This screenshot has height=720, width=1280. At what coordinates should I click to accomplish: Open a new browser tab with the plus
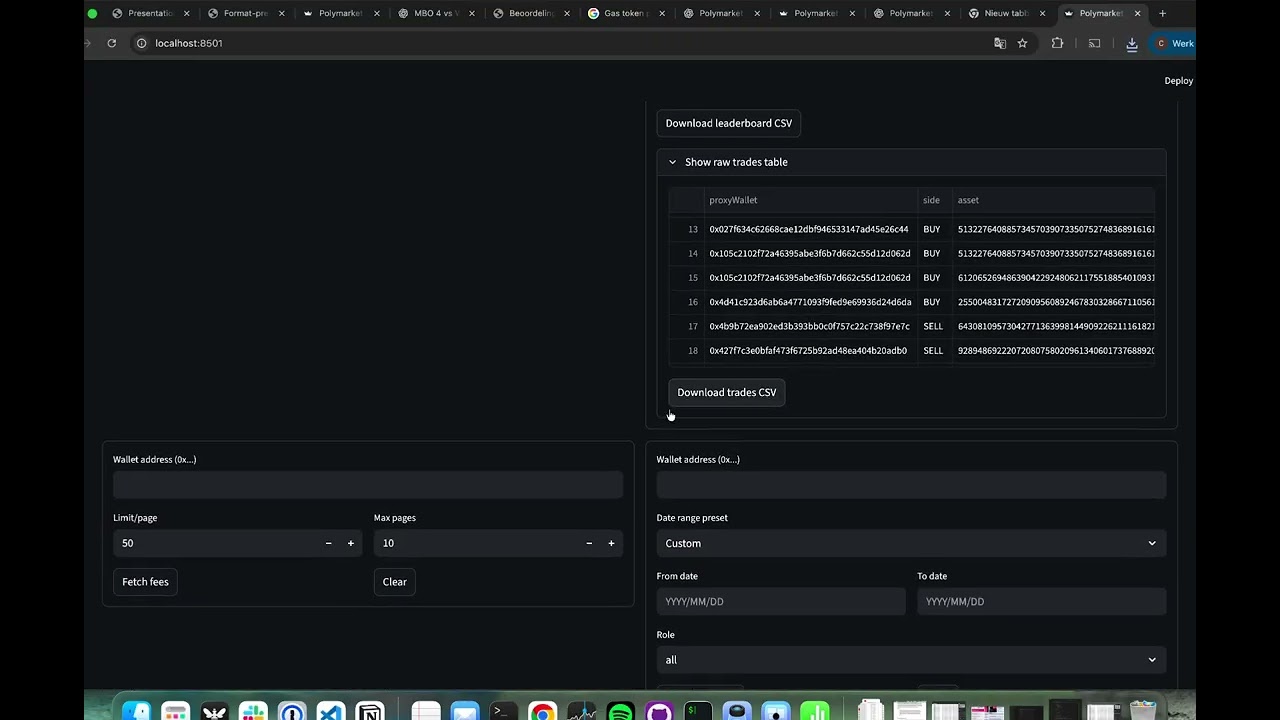(1162, 13)
